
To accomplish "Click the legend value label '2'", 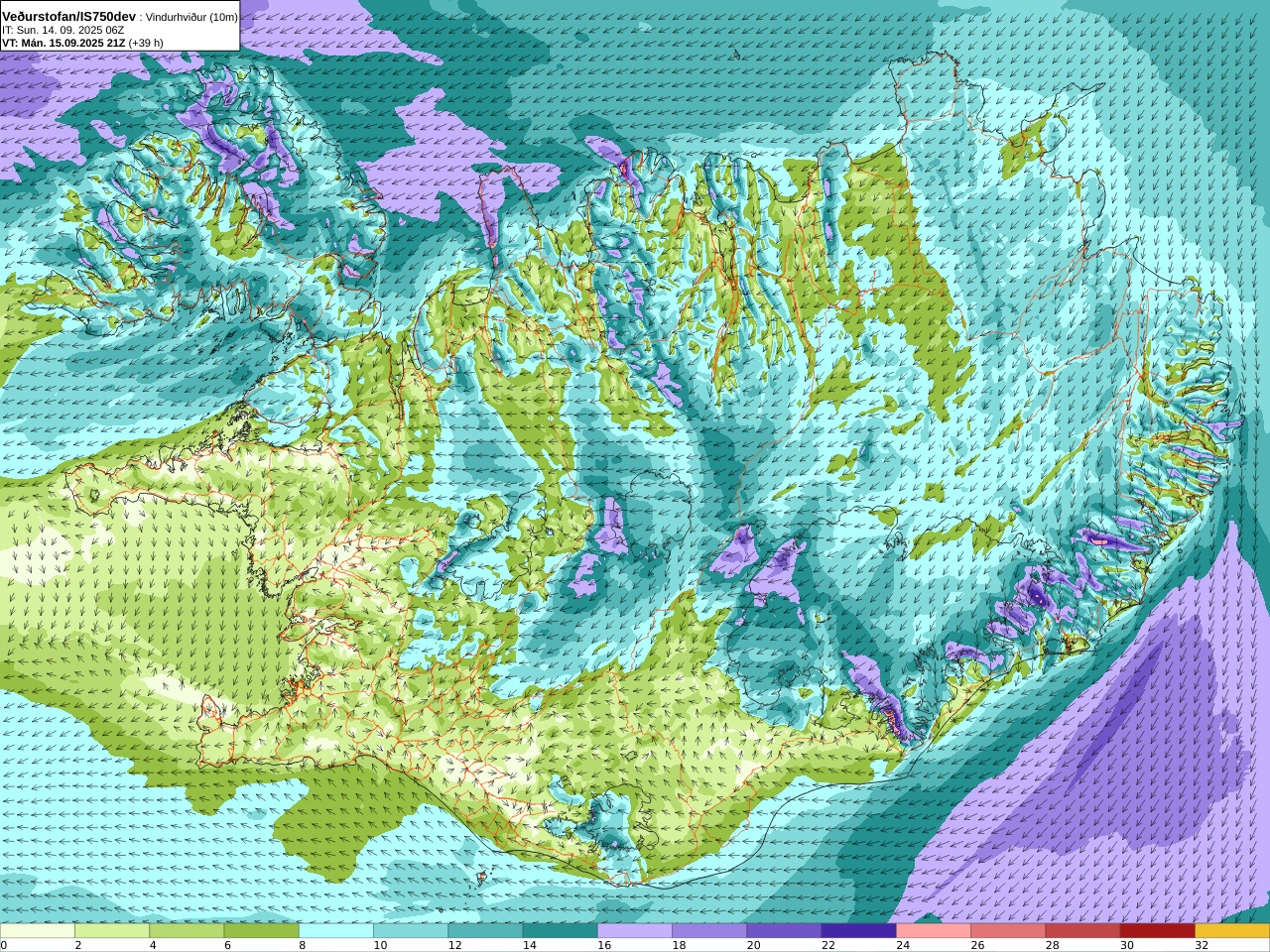I will click(x=78, y=945).
